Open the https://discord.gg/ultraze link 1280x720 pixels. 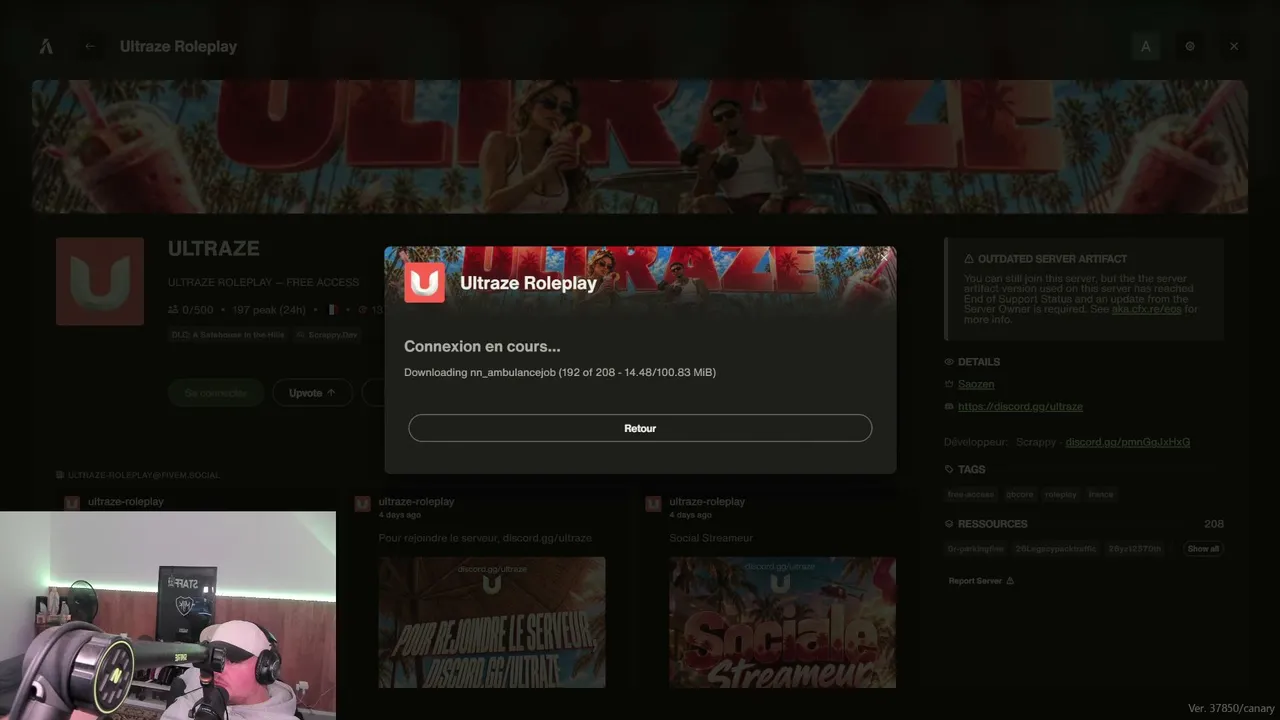click(1020, 407)
